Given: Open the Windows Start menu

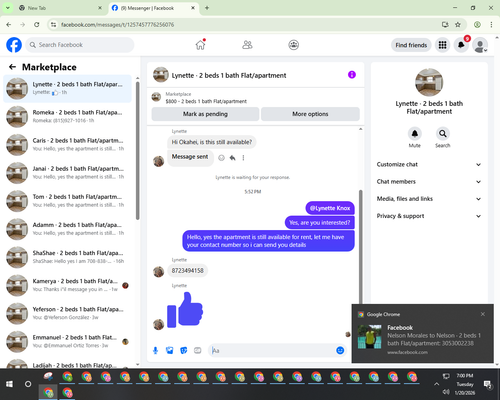Looking at the screenshot, I should (x=9, y=384).
